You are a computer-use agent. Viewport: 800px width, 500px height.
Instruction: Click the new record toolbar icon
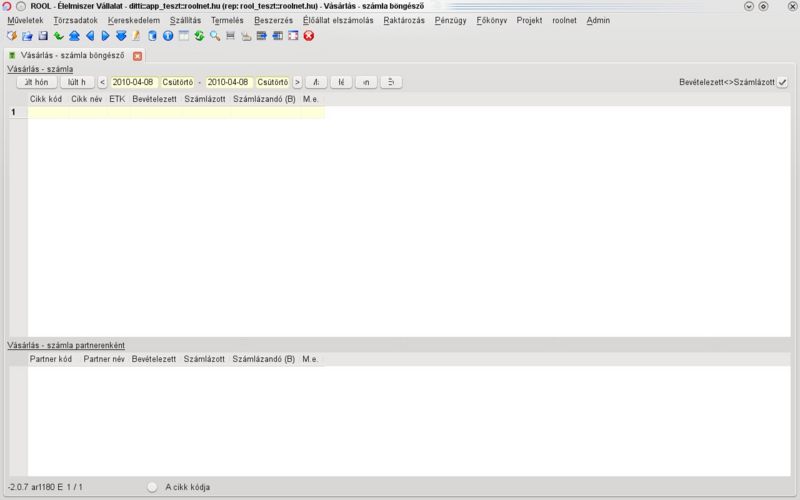[12, 36]
